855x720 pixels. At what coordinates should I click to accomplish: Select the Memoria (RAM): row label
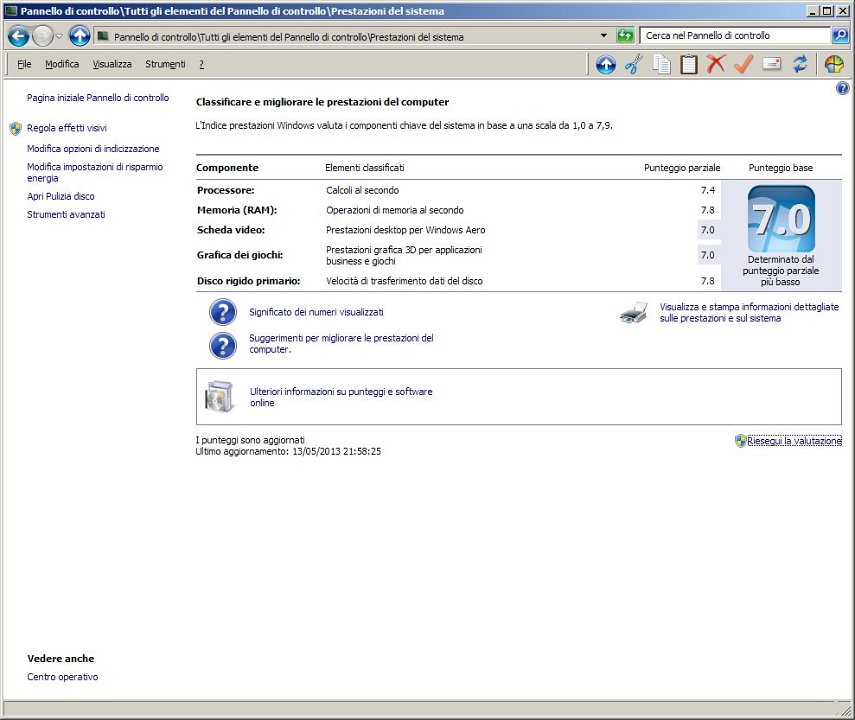coord(237,210)
